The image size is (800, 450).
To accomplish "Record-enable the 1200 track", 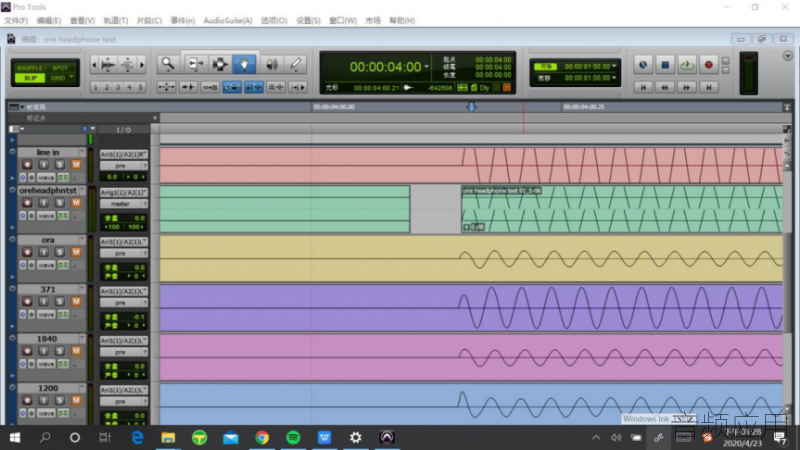I will click(x=27, y=401).
